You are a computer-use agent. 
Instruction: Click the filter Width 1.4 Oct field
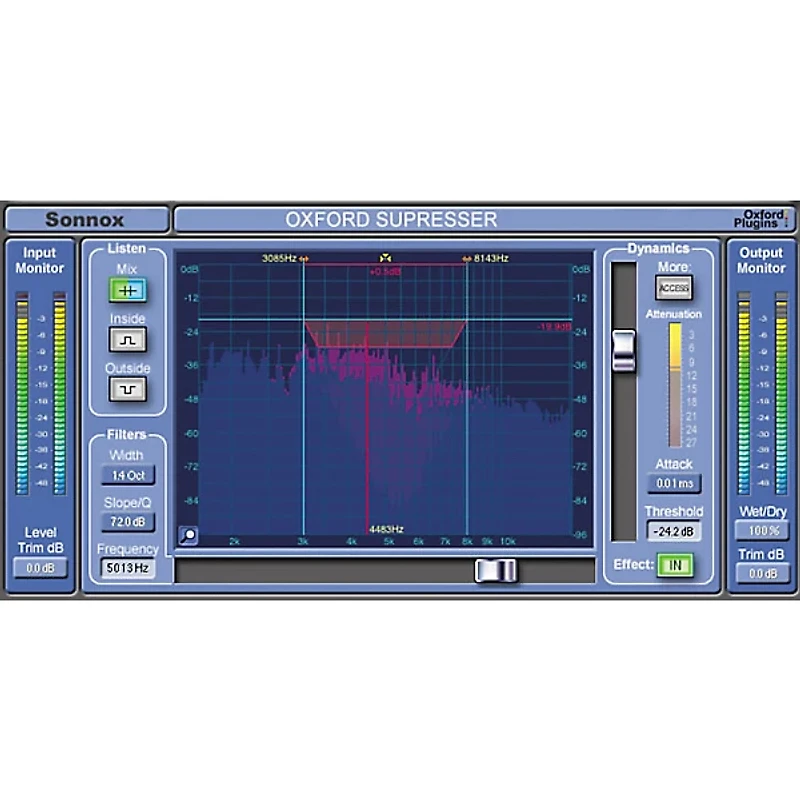click(130, 473)
